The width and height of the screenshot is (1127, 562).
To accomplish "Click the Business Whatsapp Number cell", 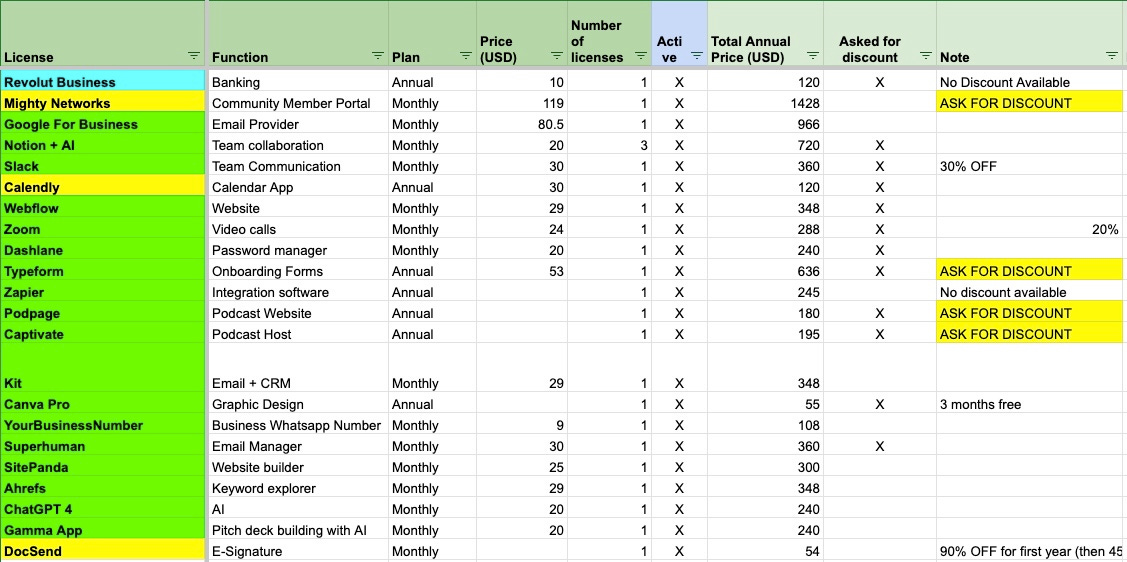I will (x=298, y=425).
